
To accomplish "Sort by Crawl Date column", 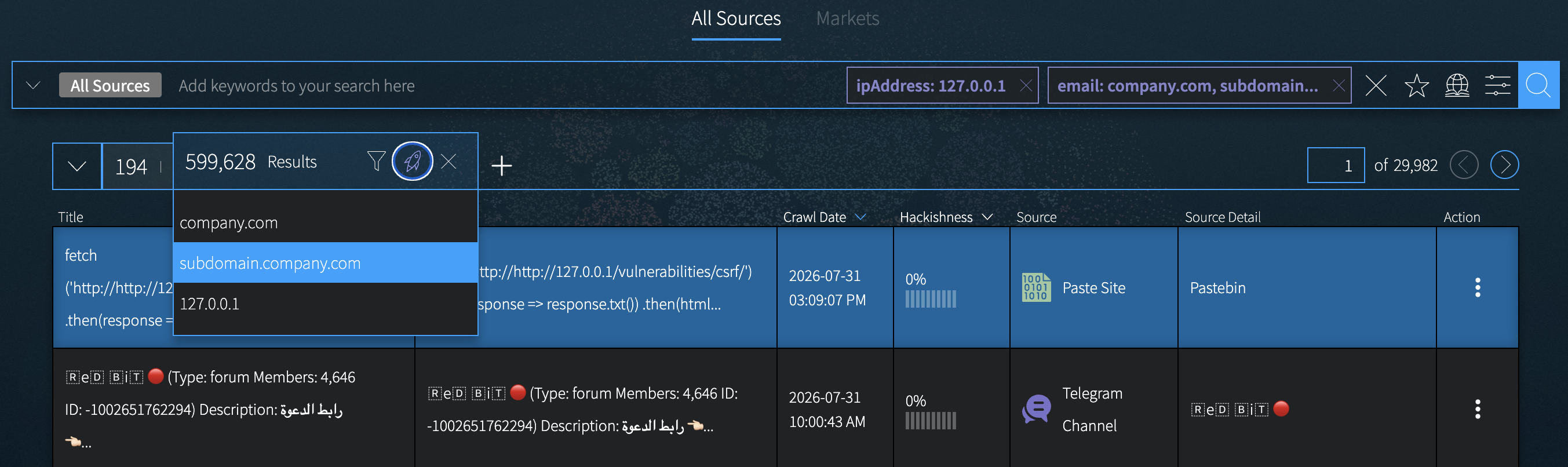I will pos(824,217).
